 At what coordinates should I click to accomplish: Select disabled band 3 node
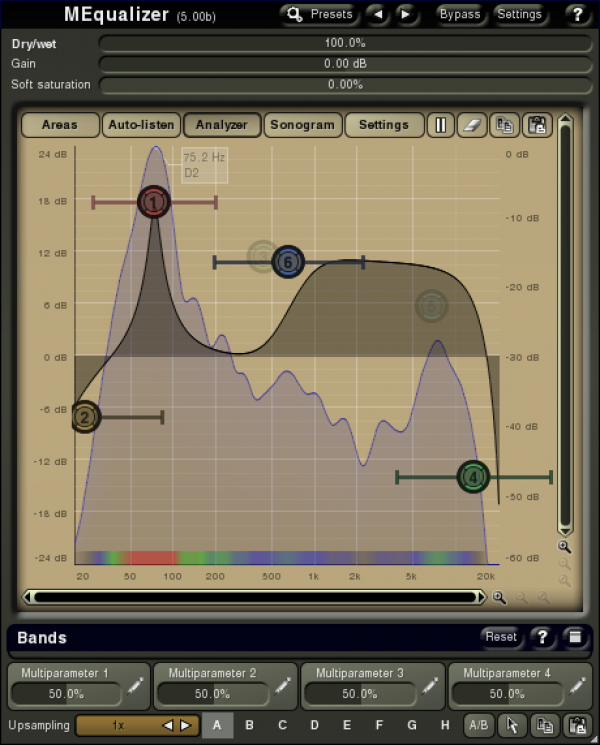tap(261, 257)
